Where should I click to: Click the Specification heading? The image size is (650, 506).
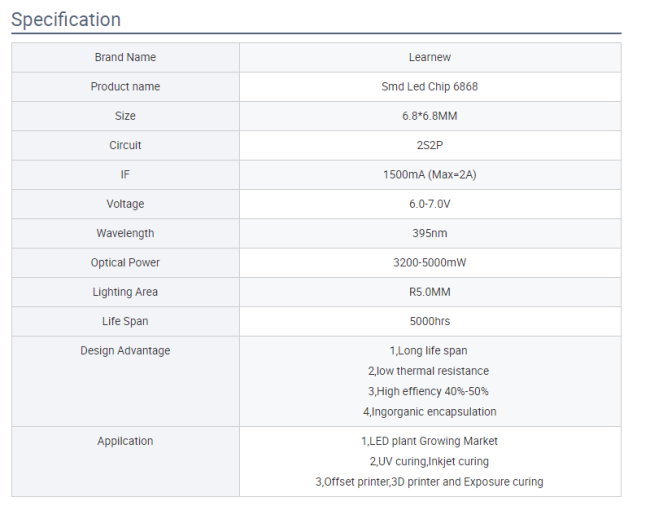66,20
